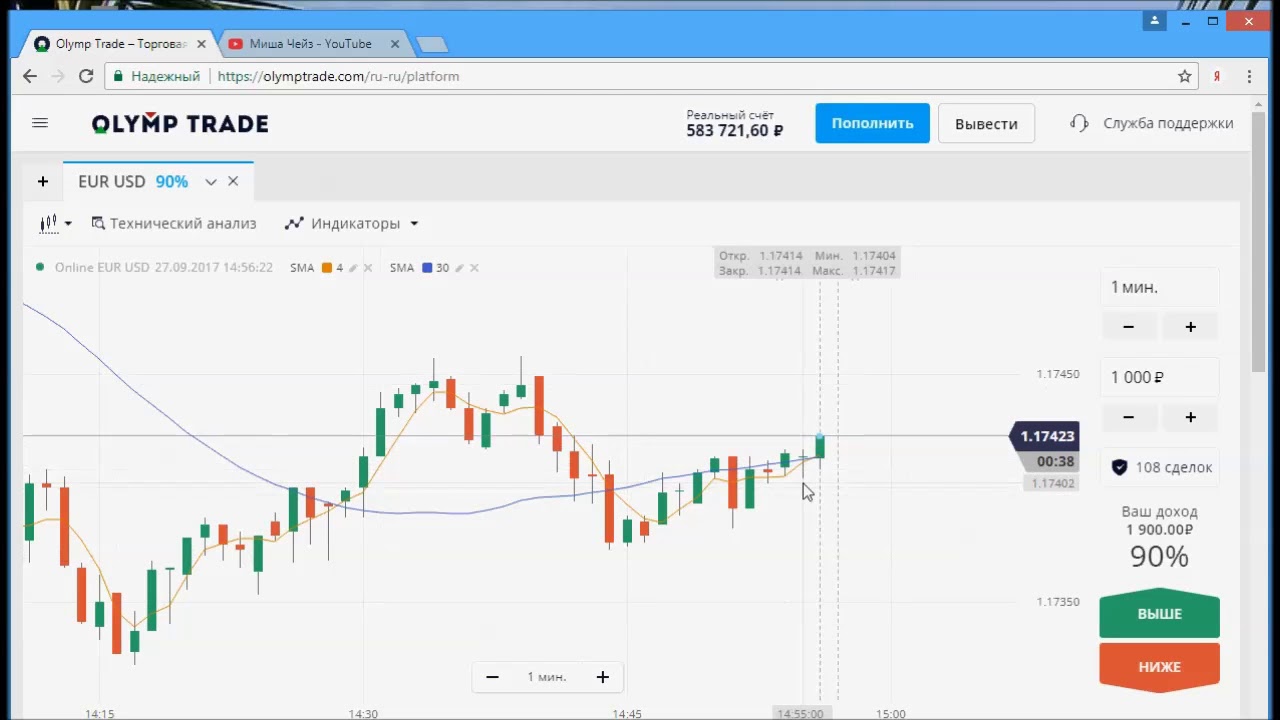
Task: Open the candlestick chart type selector
Action: pyautogui.click(x=55, y=223)
